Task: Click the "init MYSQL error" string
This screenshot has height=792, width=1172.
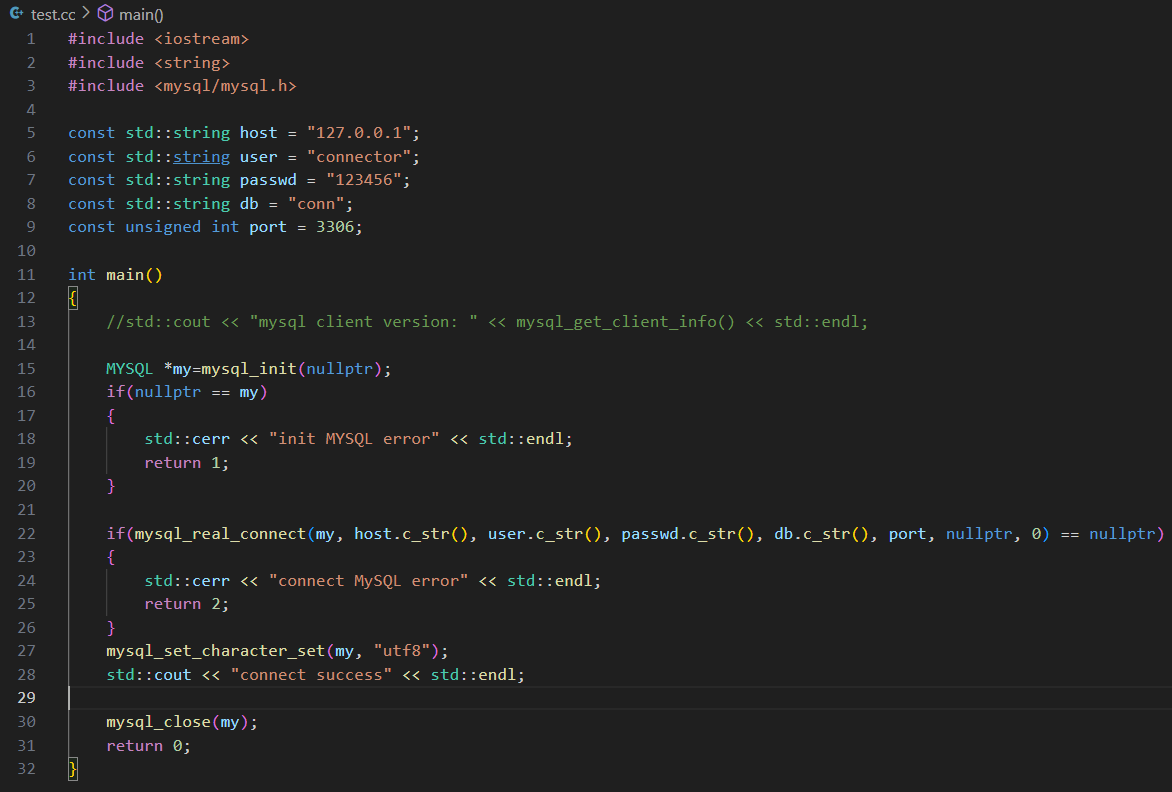Action: [354, 439]
